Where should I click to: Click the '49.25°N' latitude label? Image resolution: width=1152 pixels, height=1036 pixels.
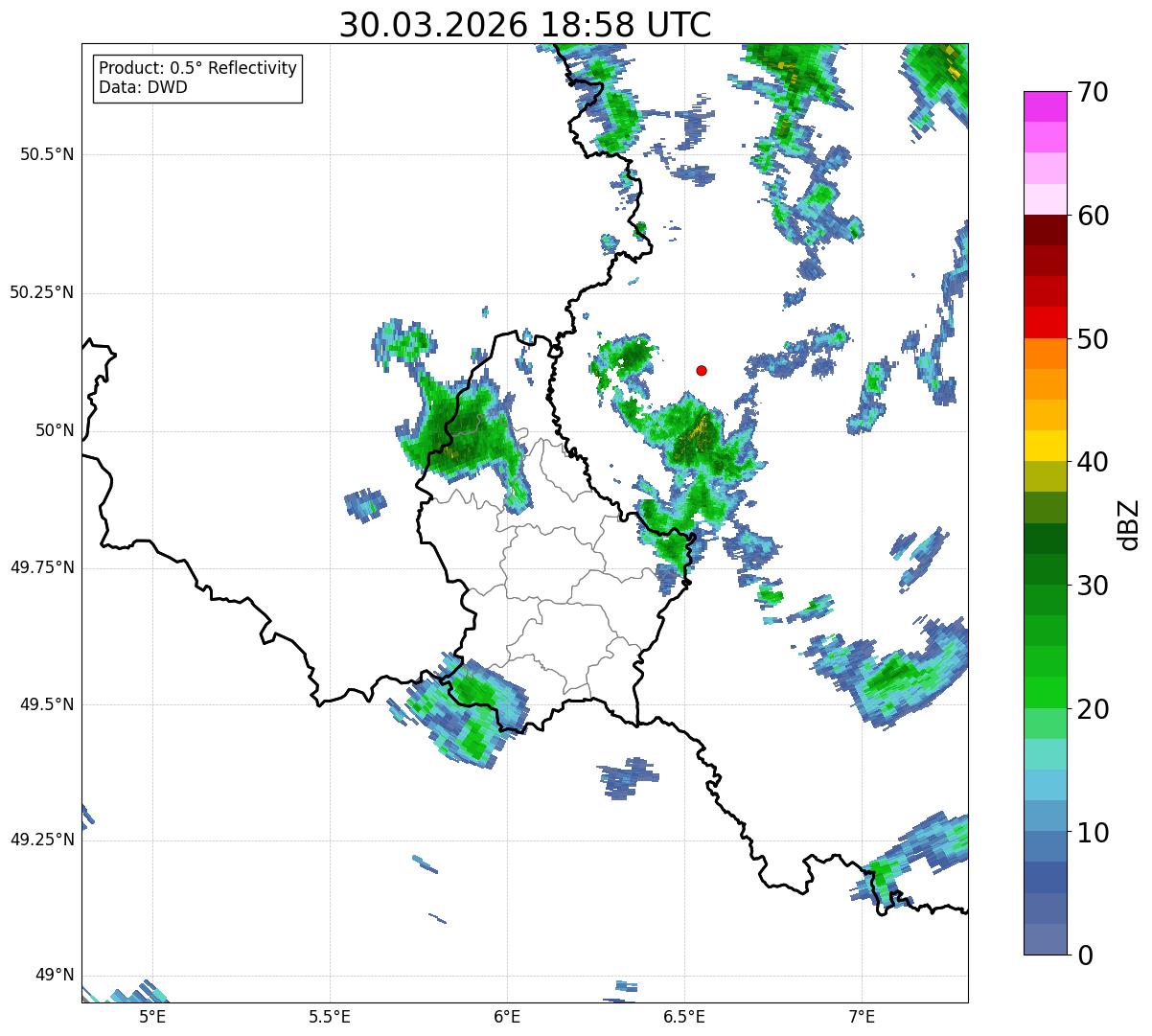(x=41, y=840)
